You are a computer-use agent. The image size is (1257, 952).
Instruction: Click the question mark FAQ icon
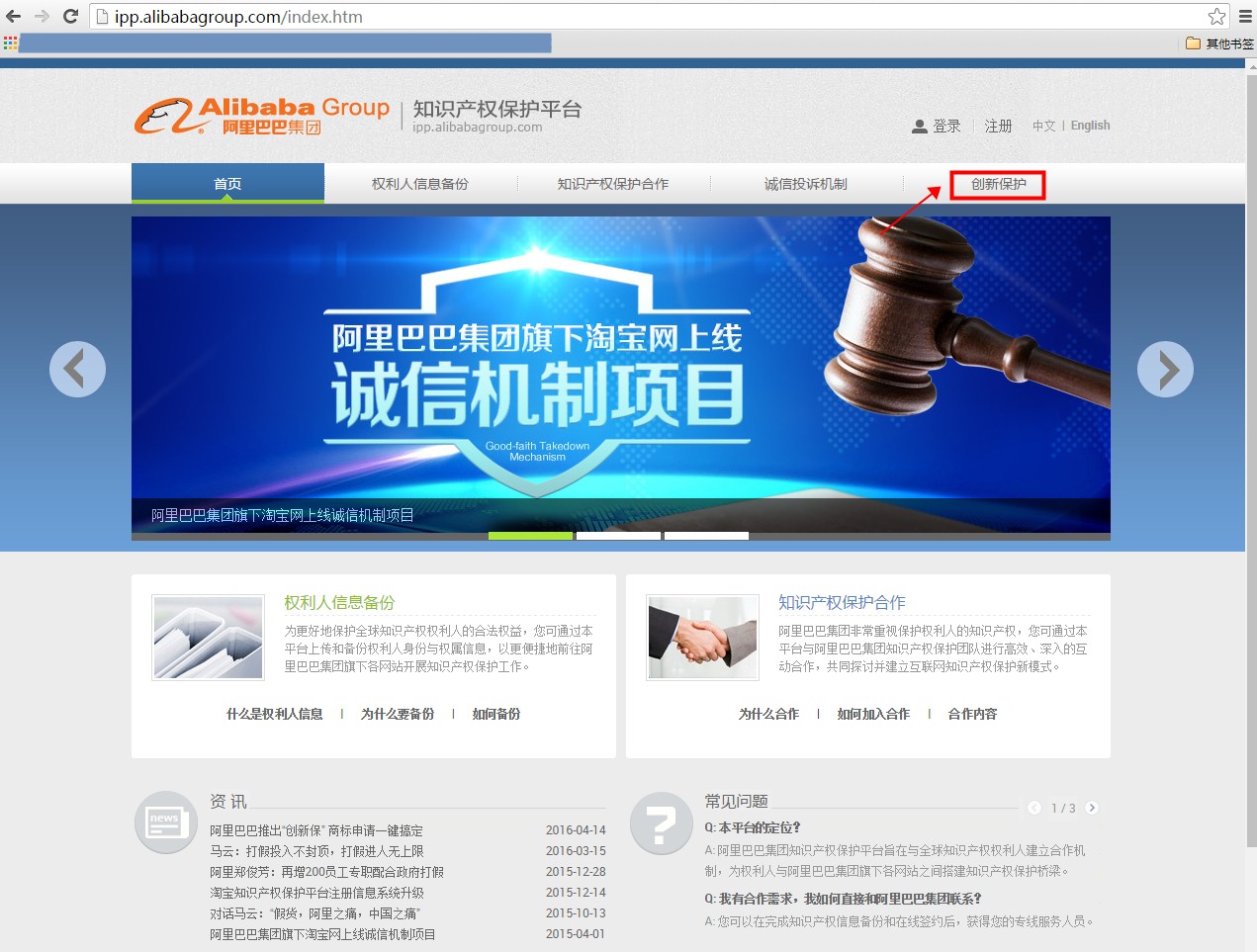(x=661, y=822)
